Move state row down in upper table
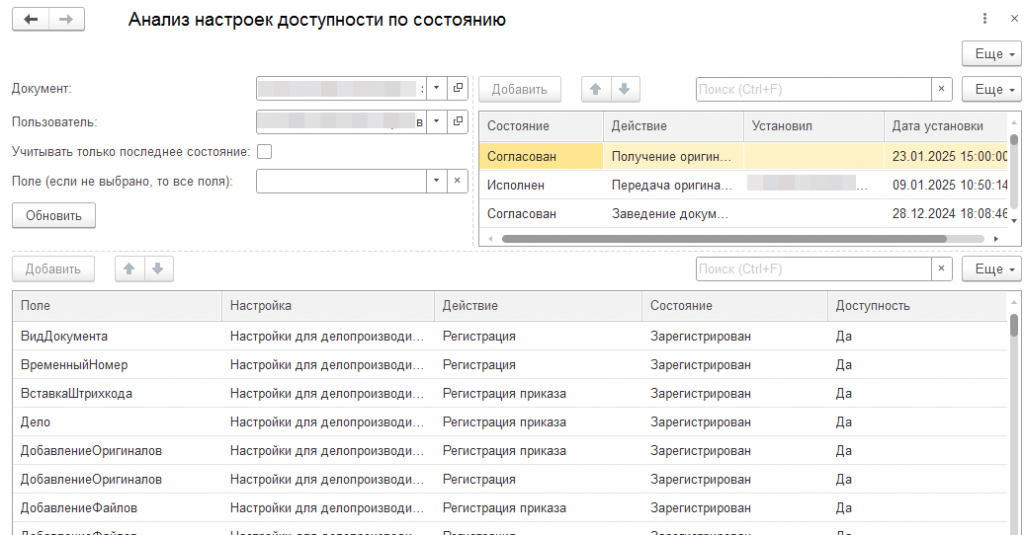 (625, 89)
